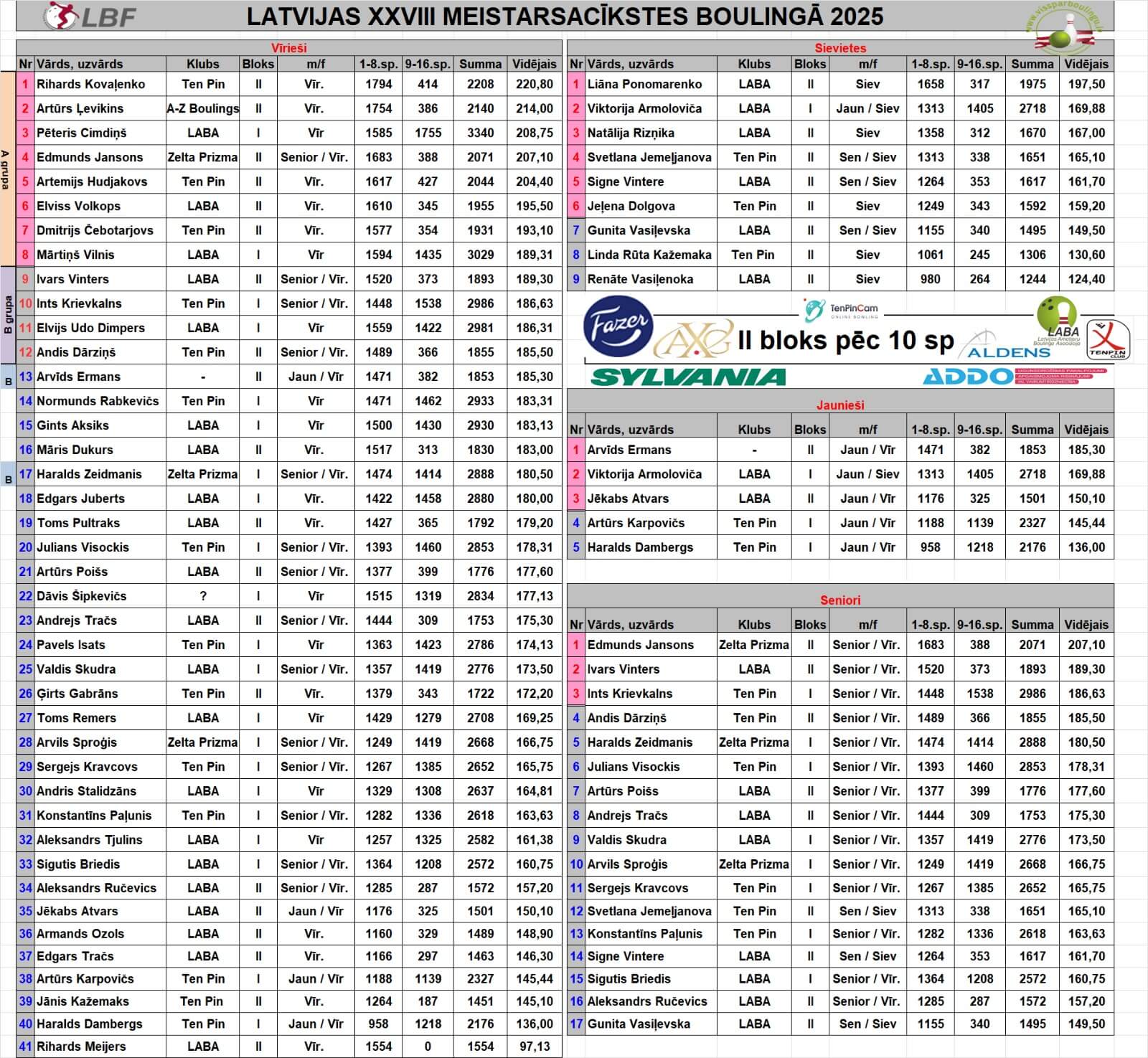This screenshot has width=1148, height=1058.
Task: Select the average value '197,50'
Action: [x=1086, y=84]
